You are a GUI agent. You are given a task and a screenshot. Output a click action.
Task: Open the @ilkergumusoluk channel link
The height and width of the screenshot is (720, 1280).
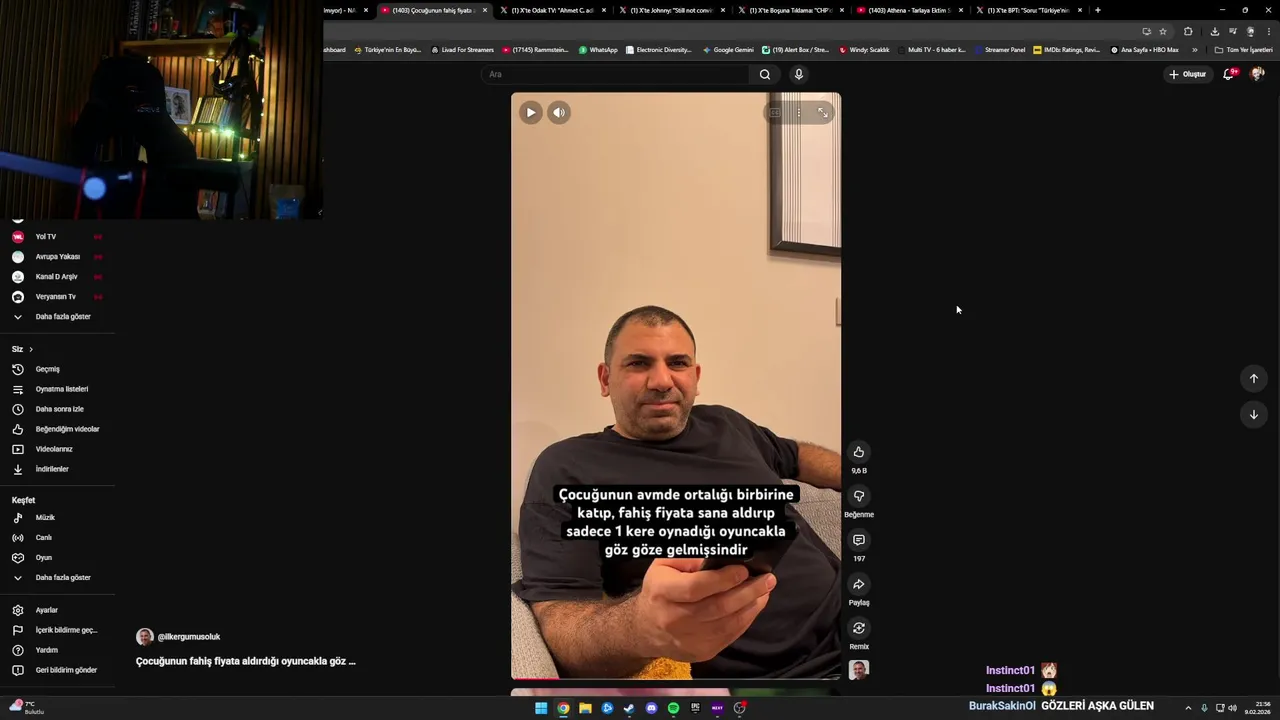pyautogui.click(x=189, y=637)
